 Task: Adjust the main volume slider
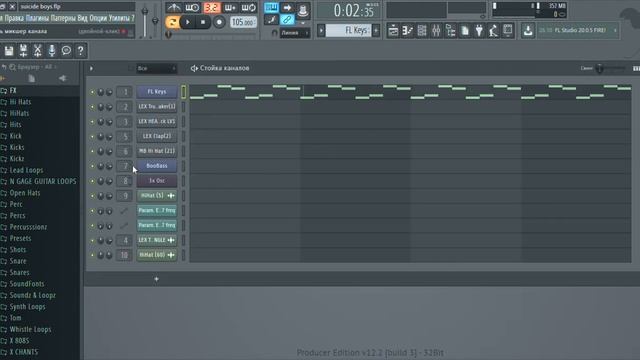144,20
